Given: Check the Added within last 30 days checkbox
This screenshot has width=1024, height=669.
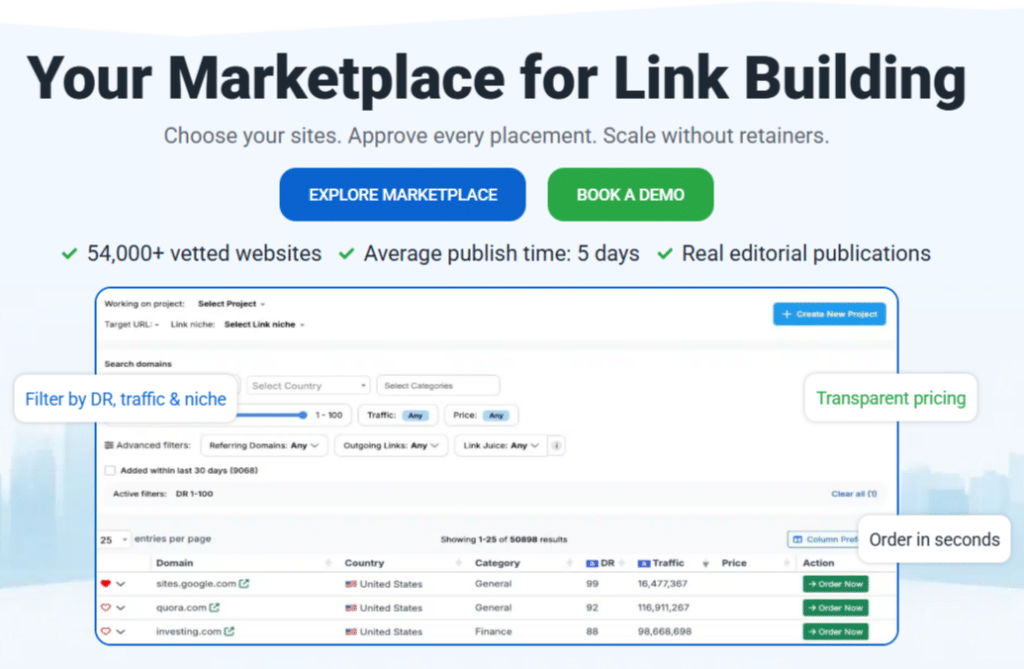Looking at the screenshot, I should click(x=110, y=470).
